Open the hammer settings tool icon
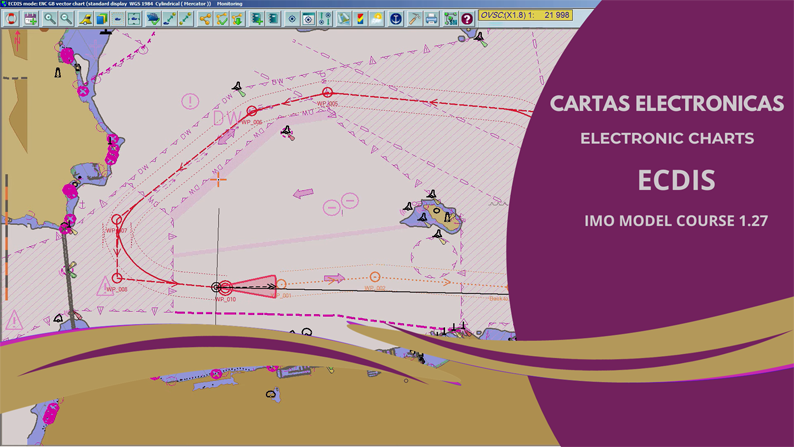 pos(414,19)
